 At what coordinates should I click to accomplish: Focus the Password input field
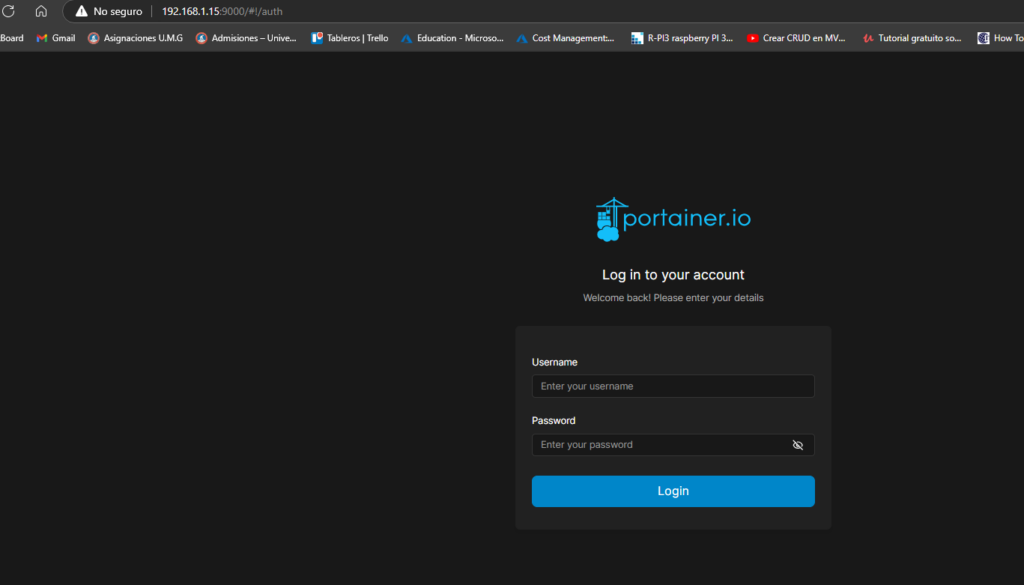[x=660, y=445]
